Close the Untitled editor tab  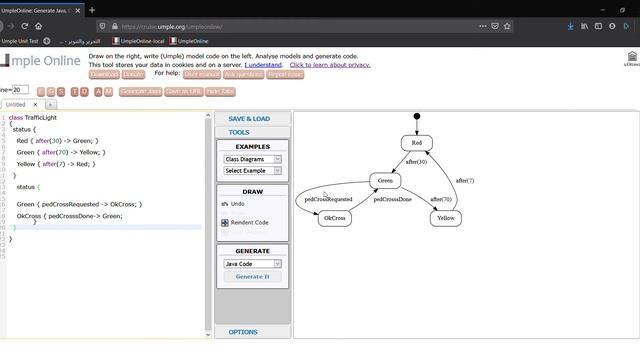(35, 105)
